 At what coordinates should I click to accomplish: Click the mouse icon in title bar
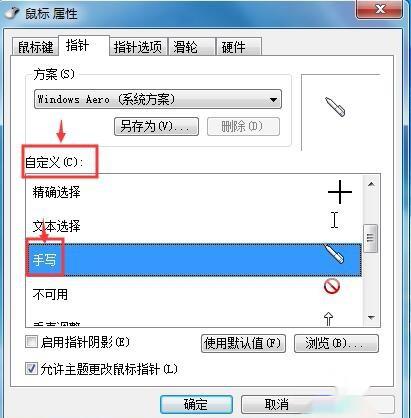coord(12,13)
